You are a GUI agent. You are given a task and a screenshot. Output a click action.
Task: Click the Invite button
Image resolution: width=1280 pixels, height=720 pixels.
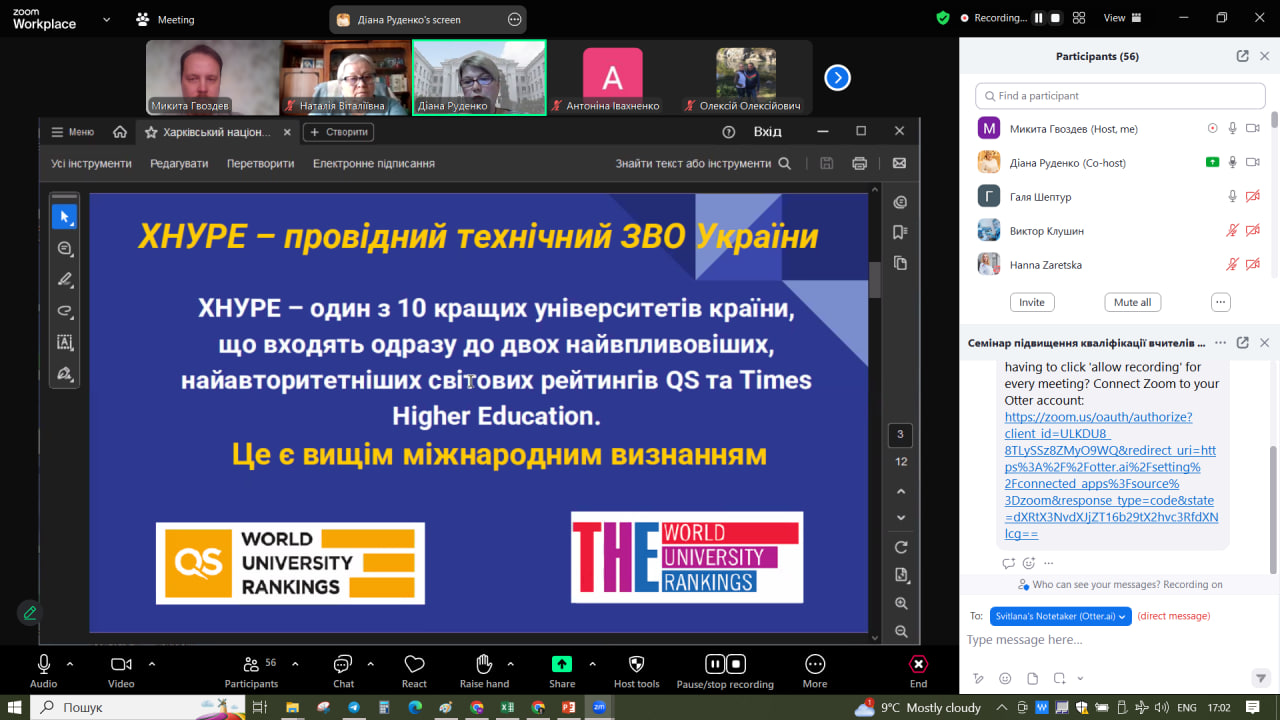(1032, 302)
